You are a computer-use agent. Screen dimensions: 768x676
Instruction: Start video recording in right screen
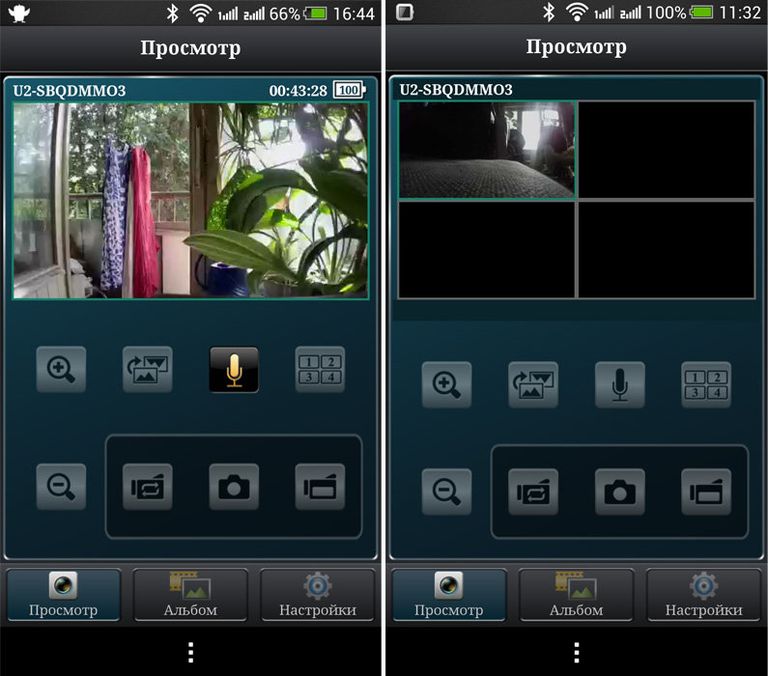(x=706, y=492)
